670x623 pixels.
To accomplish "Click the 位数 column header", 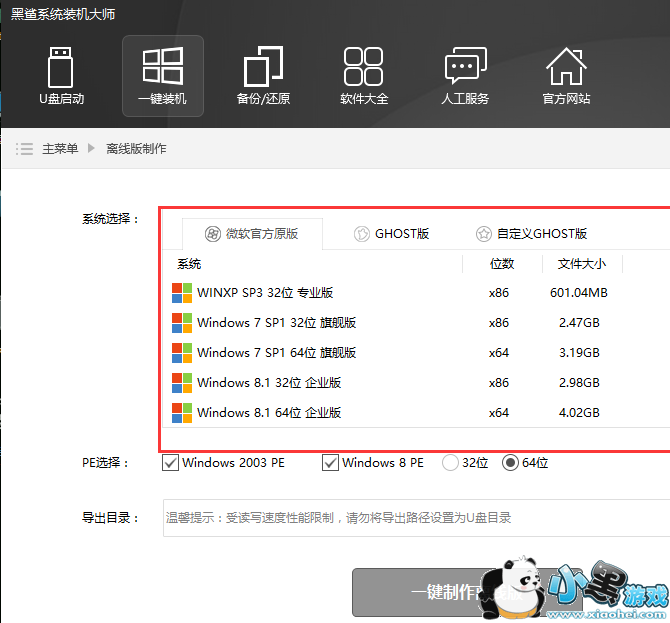I will pos(502,264).
